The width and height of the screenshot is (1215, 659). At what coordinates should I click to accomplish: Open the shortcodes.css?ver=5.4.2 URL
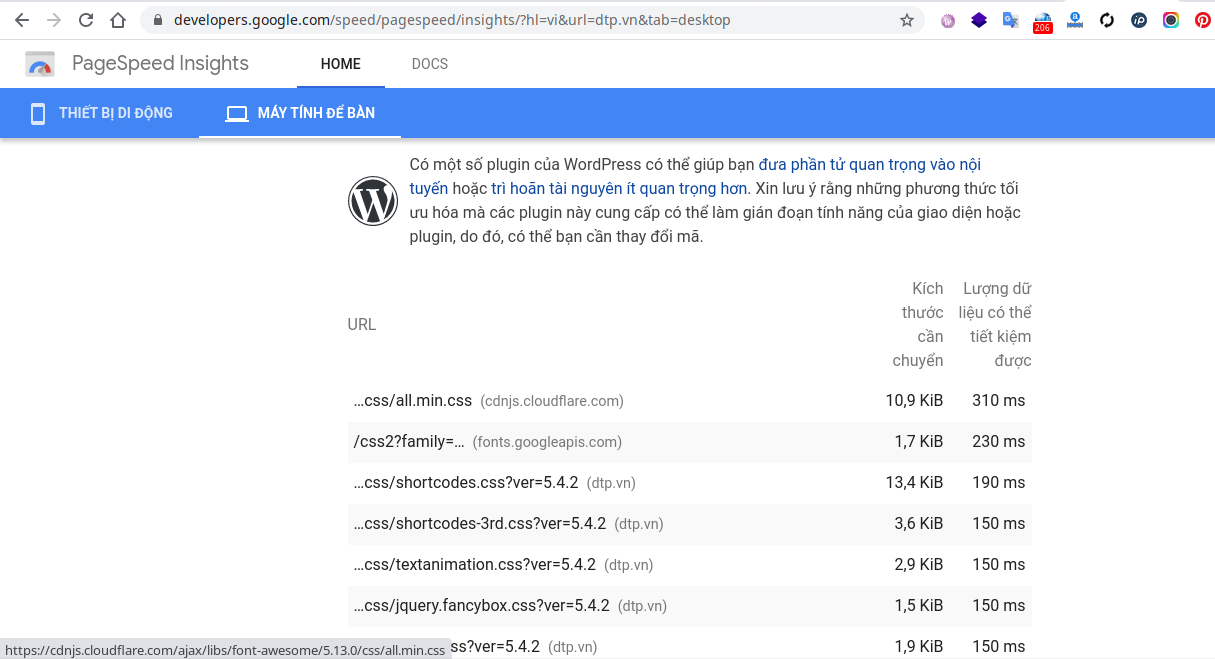(x=466, y=482)
